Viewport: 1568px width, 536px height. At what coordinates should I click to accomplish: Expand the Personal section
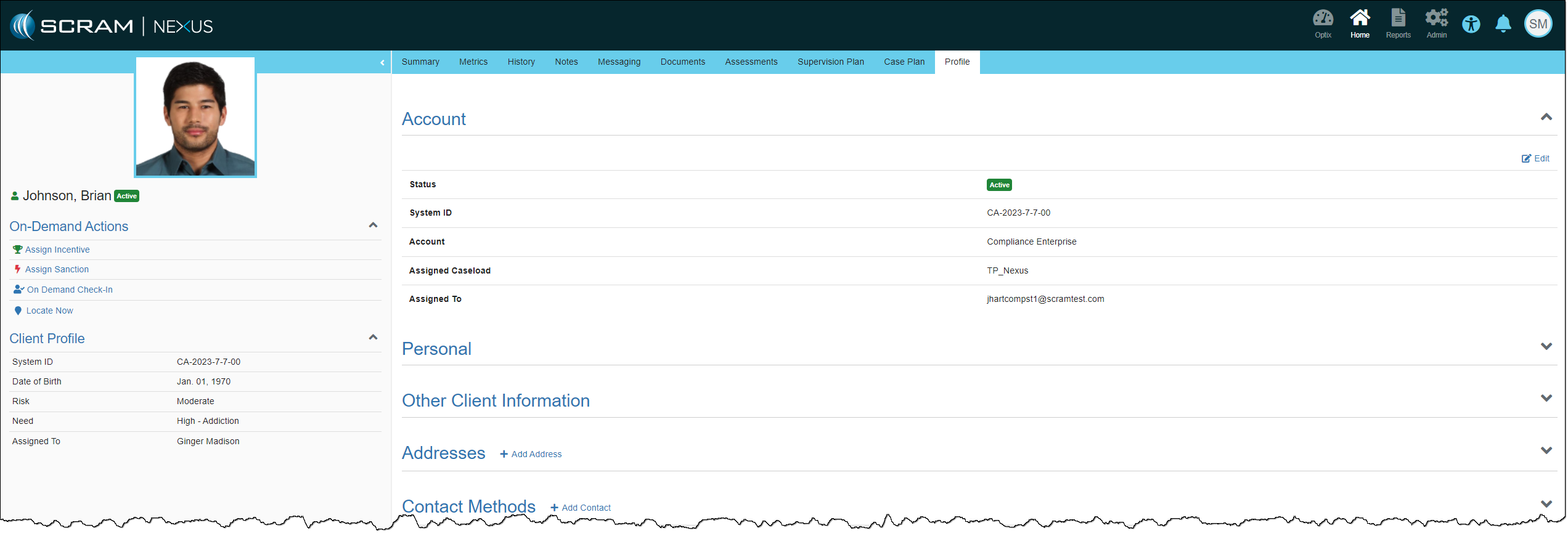coord(1545,346)
